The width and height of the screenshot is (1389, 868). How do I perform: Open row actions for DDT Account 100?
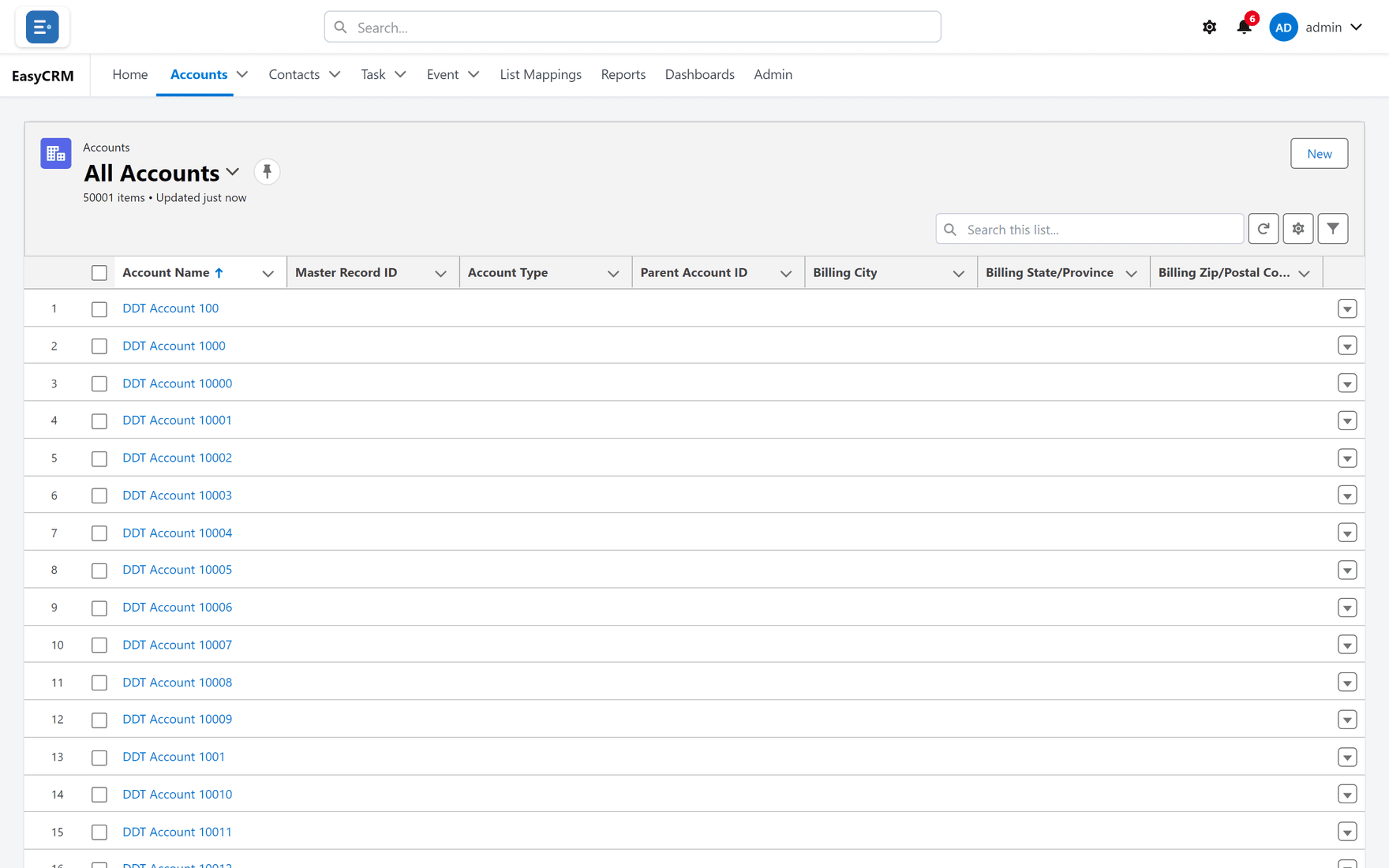(x=1347, y=309)
